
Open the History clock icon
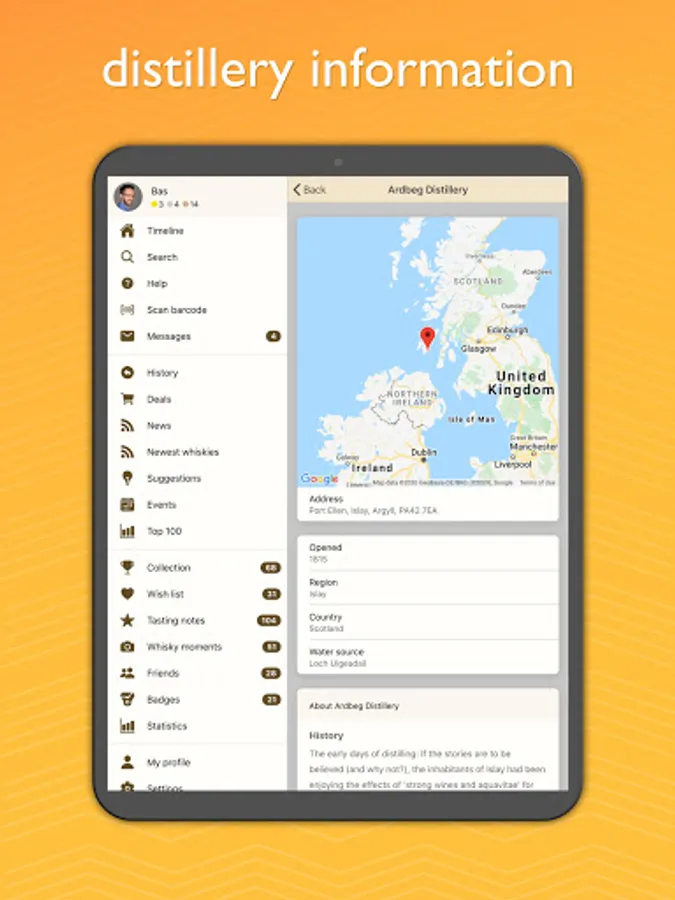[127, 373]
